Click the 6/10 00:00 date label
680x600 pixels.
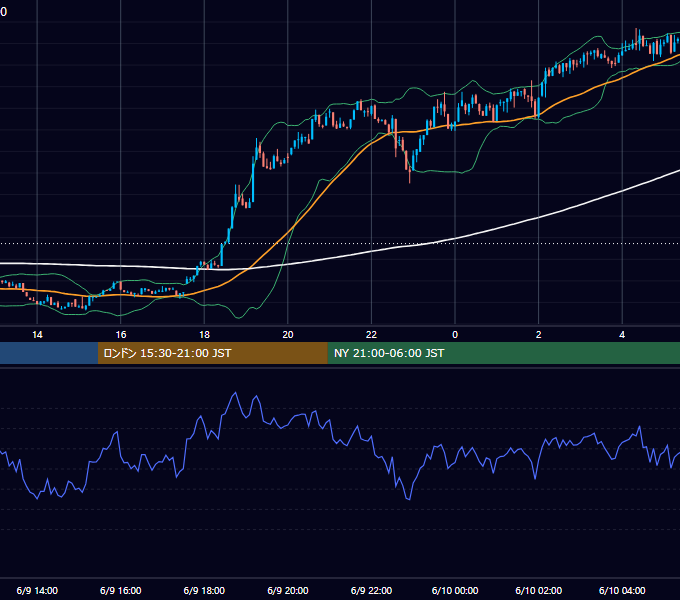(455, 590)
